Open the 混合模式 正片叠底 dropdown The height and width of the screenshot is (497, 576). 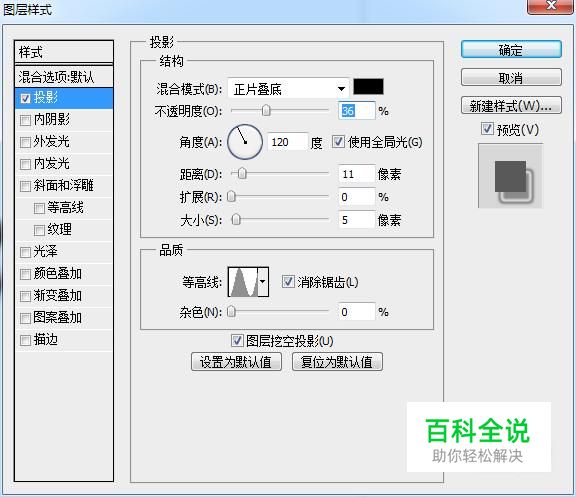coord(288,89)
